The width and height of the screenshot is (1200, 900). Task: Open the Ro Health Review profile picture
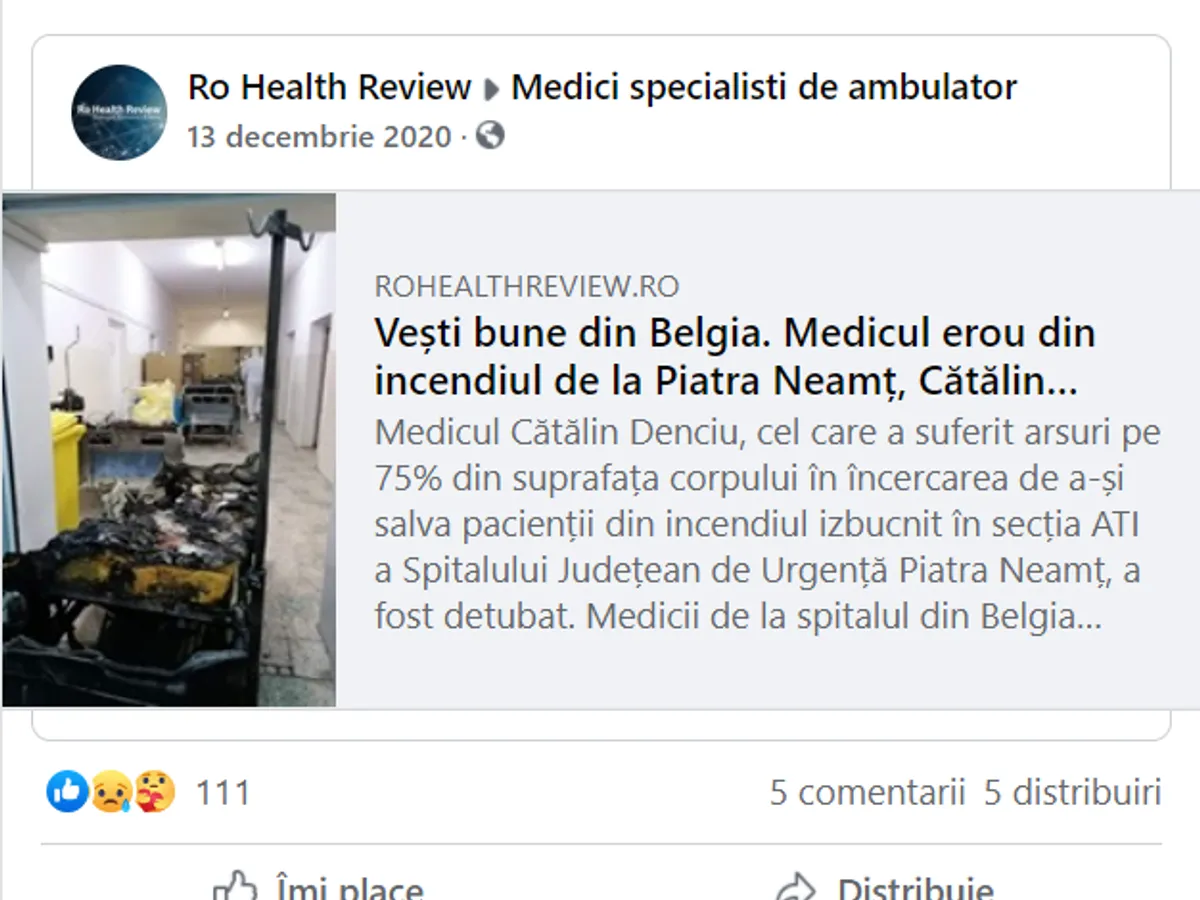(x=119, y=112)
